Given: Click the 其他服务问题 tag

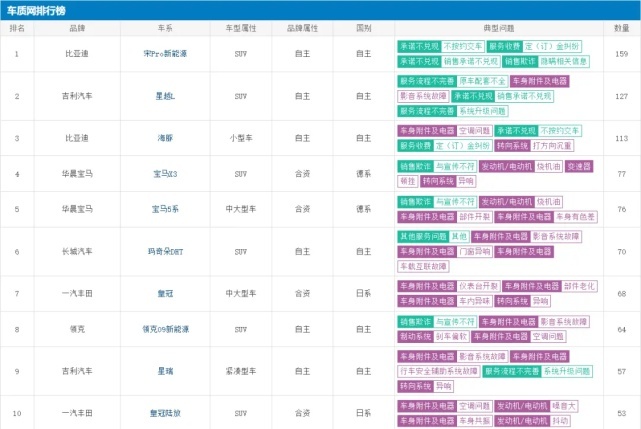Looking at the screenshot, I should (423, 236).
